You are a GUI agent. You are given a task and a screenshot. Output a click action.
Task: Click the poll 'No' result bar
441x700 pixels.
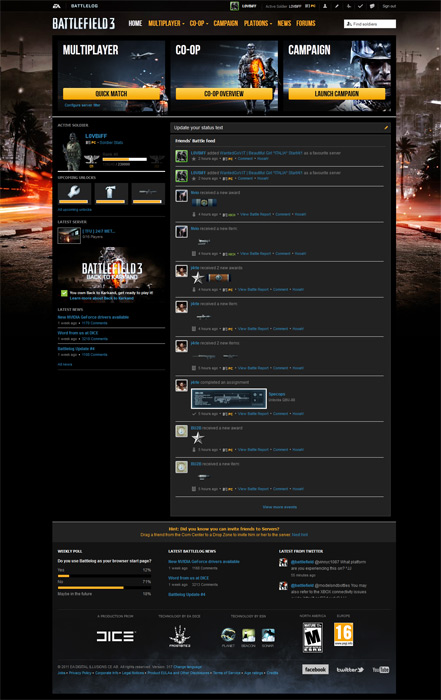[x=104, y=588]
